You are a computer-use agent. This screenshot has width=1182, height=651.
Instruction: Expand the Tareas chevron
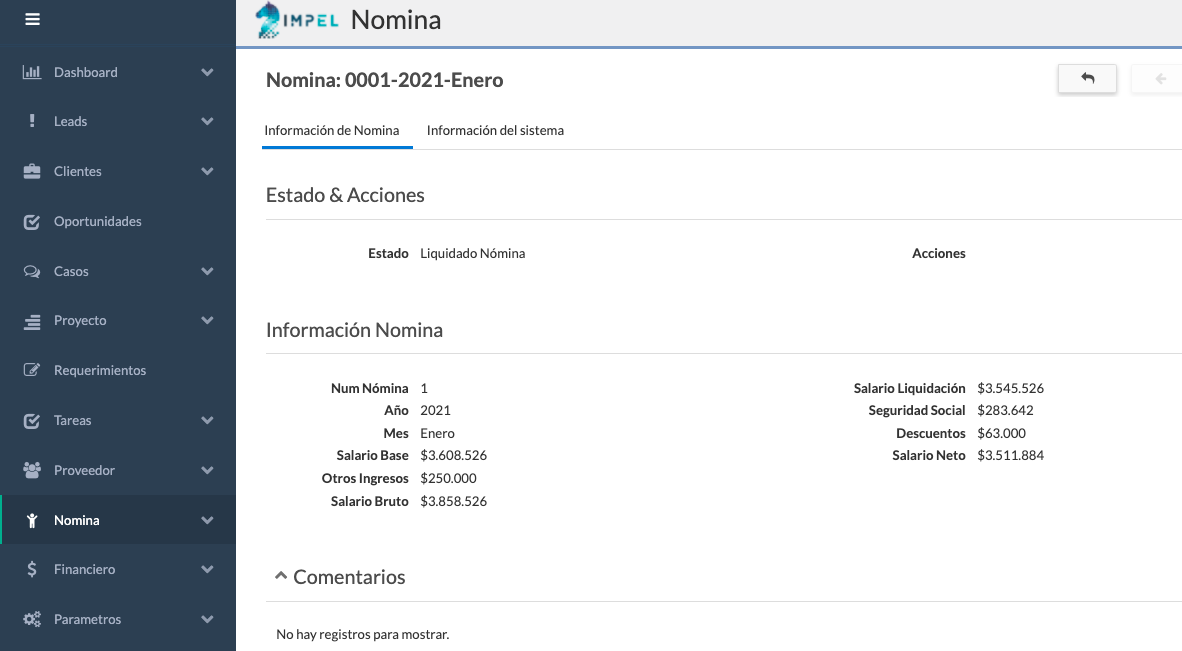click(x=207, y=420)
